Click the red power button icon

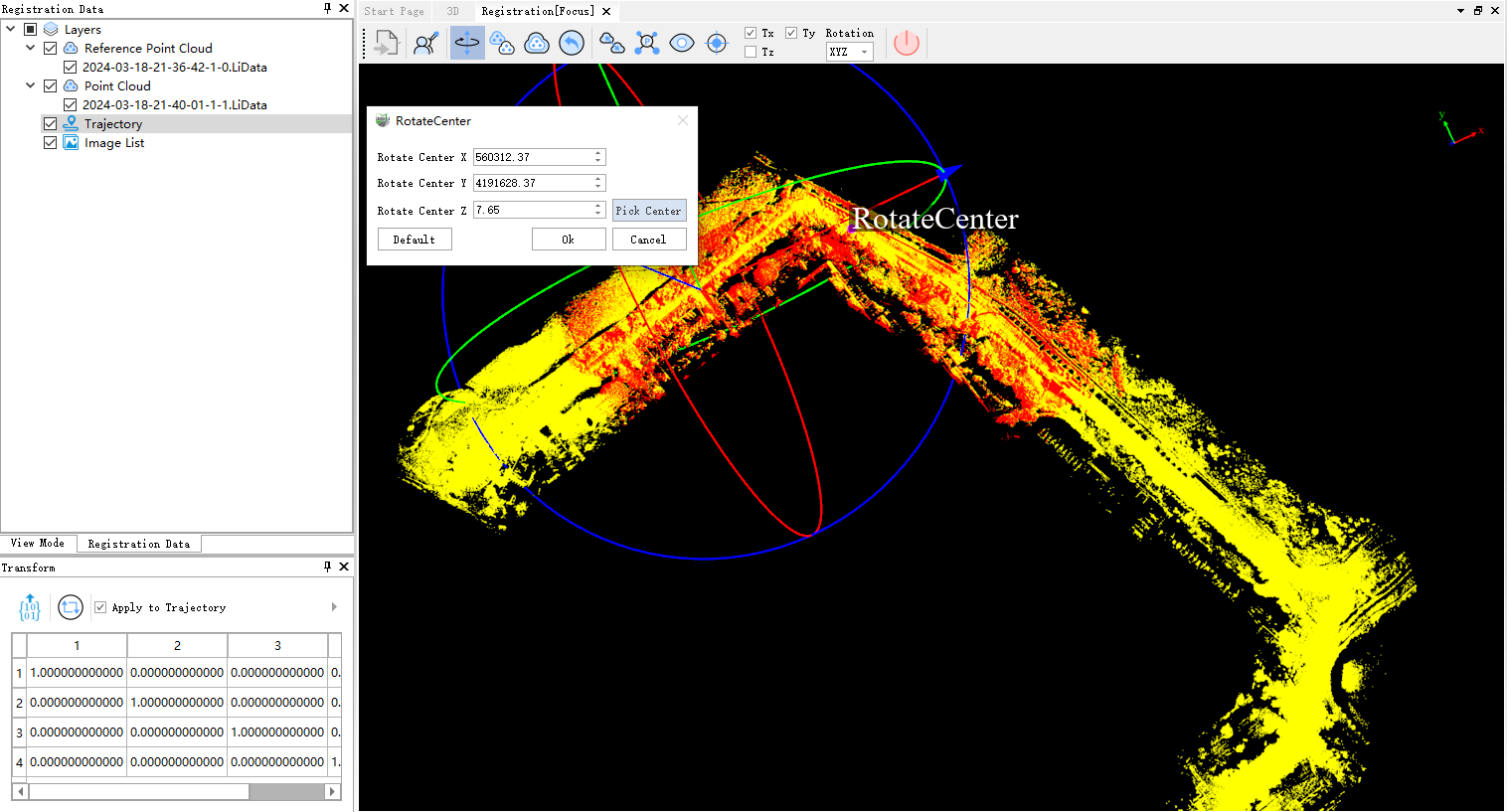907,43
